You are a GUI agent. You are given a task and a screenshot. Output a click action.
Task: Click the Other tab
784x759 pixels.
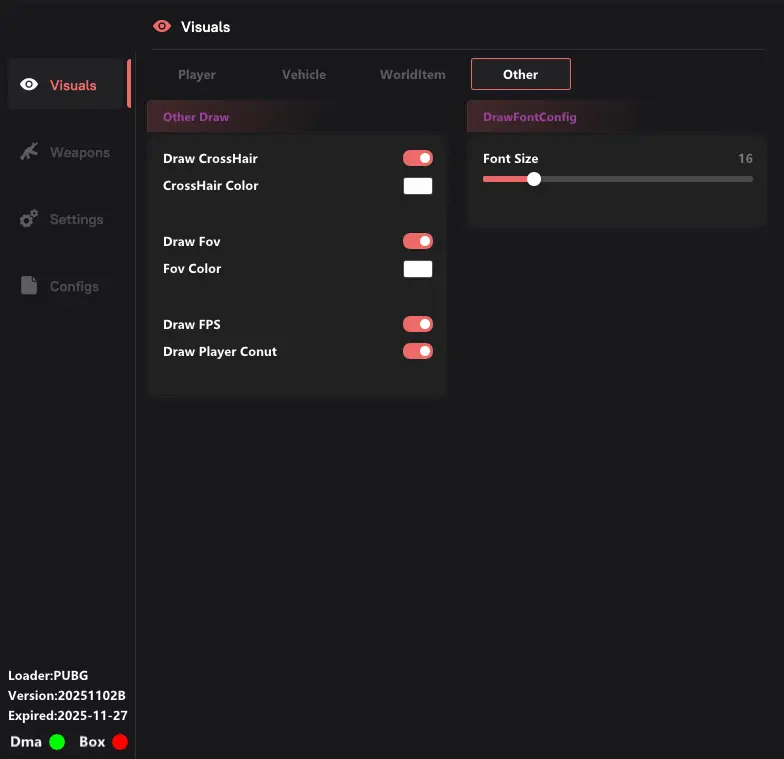click(521, 75)
